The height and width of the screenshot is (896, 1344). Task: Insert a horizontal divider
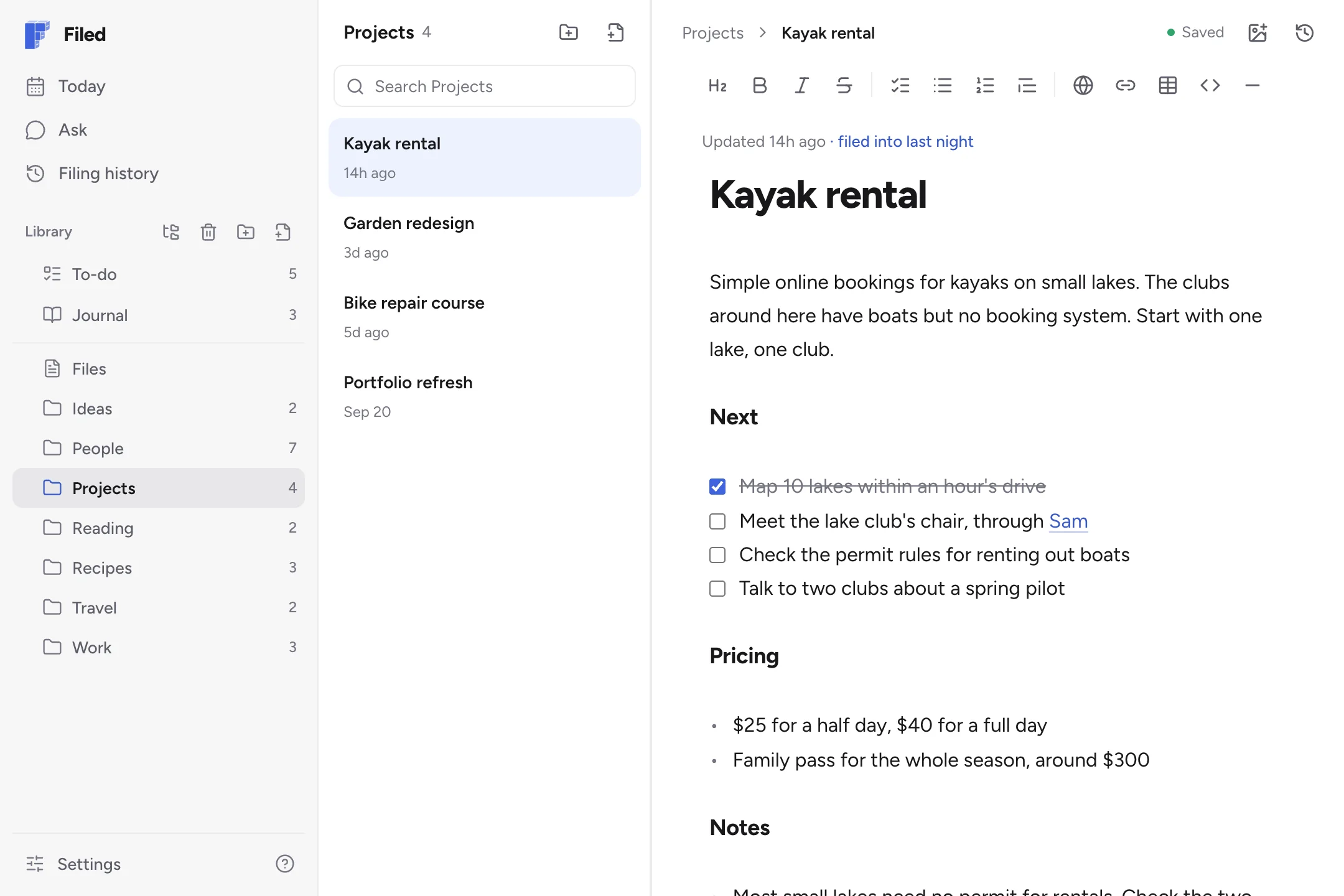[1253, 85]
